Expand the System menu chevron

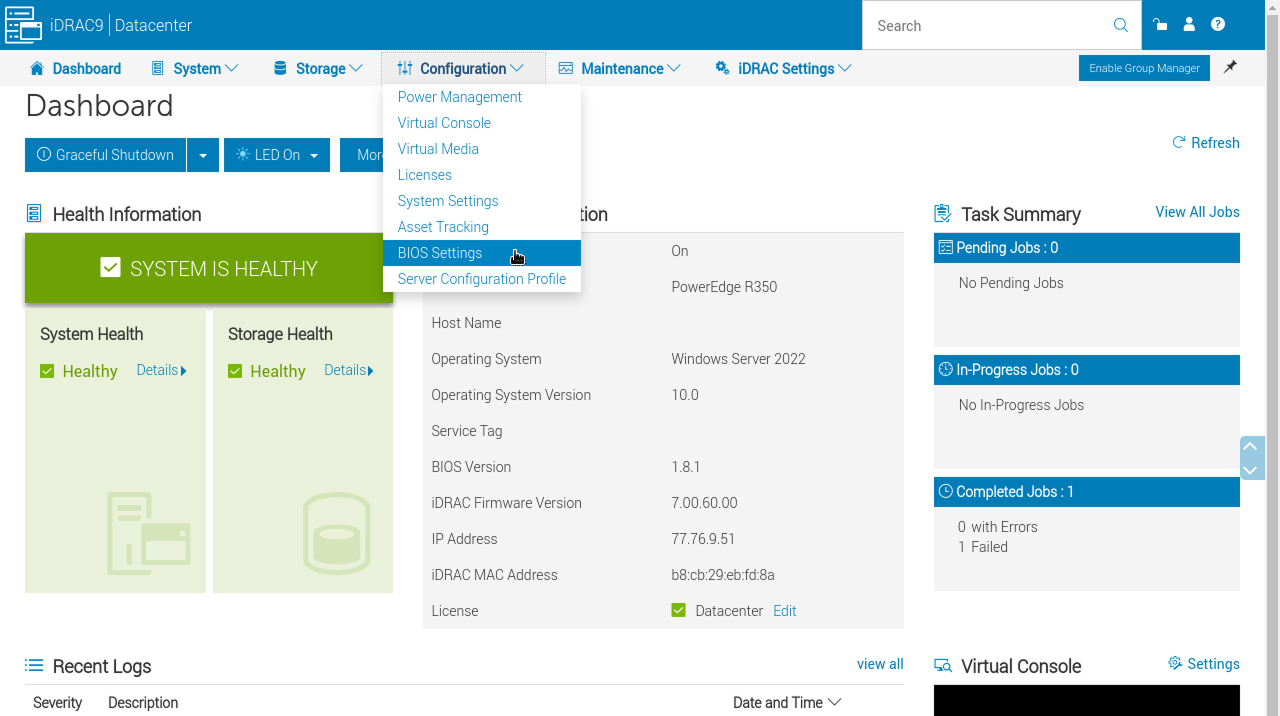pos(232,68)
